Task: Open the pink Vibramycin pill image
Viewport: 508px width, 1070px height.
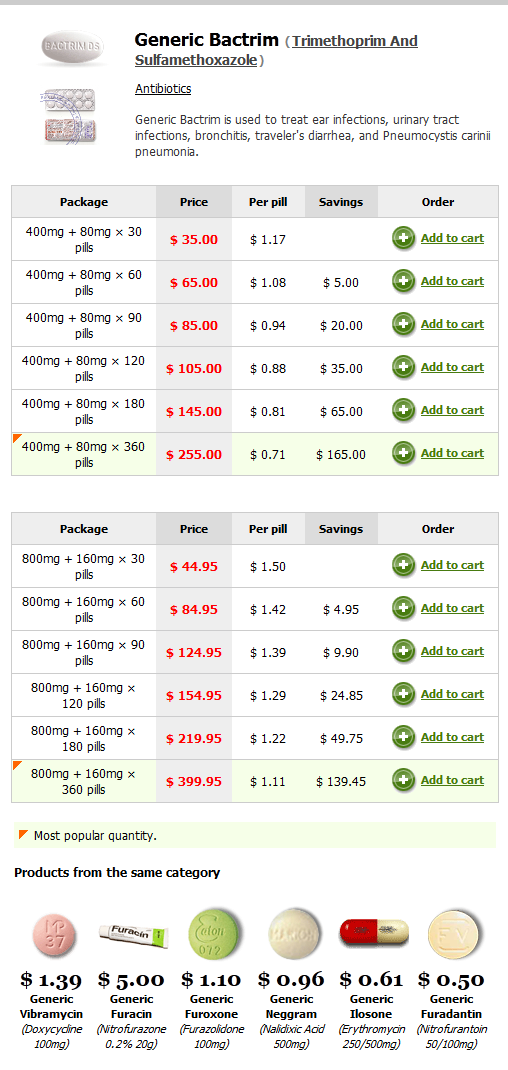Action: tap(56, 934)
